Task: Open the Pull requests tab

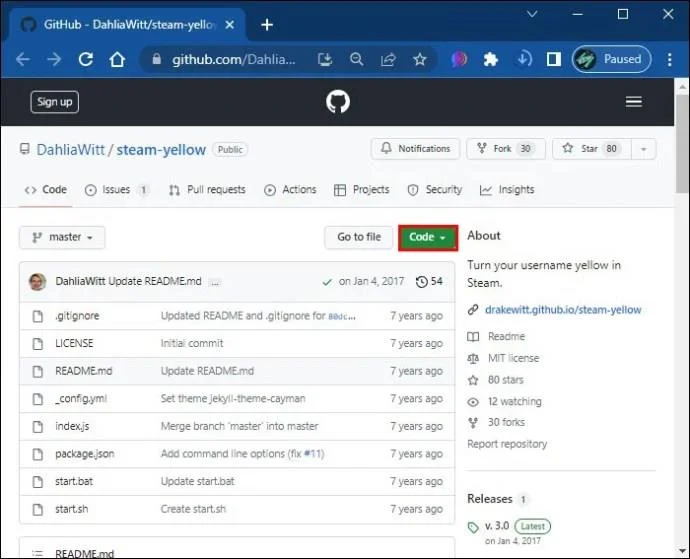Action: point(207,190)
